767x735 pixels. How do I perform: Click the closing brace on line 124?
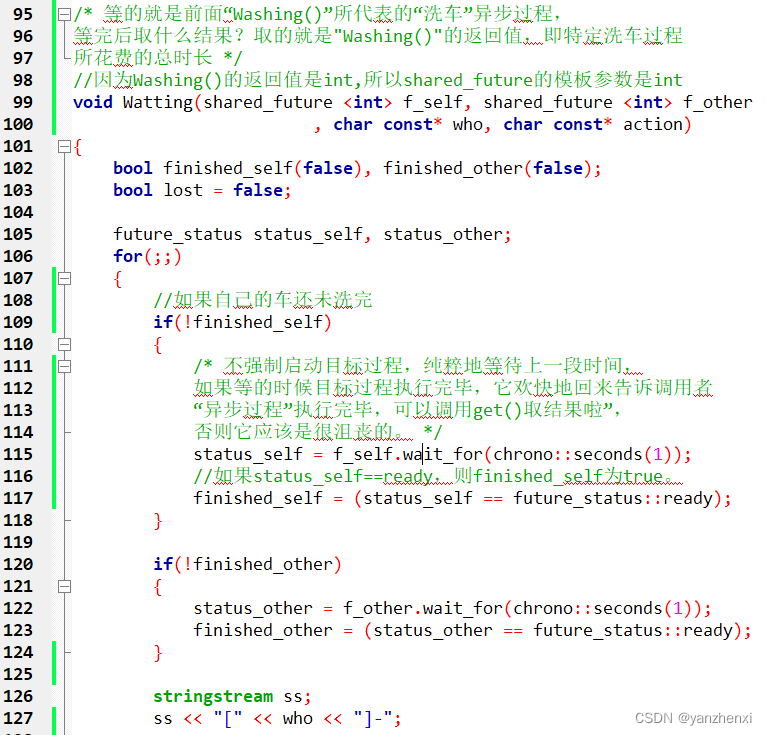(x=158, y=653)
